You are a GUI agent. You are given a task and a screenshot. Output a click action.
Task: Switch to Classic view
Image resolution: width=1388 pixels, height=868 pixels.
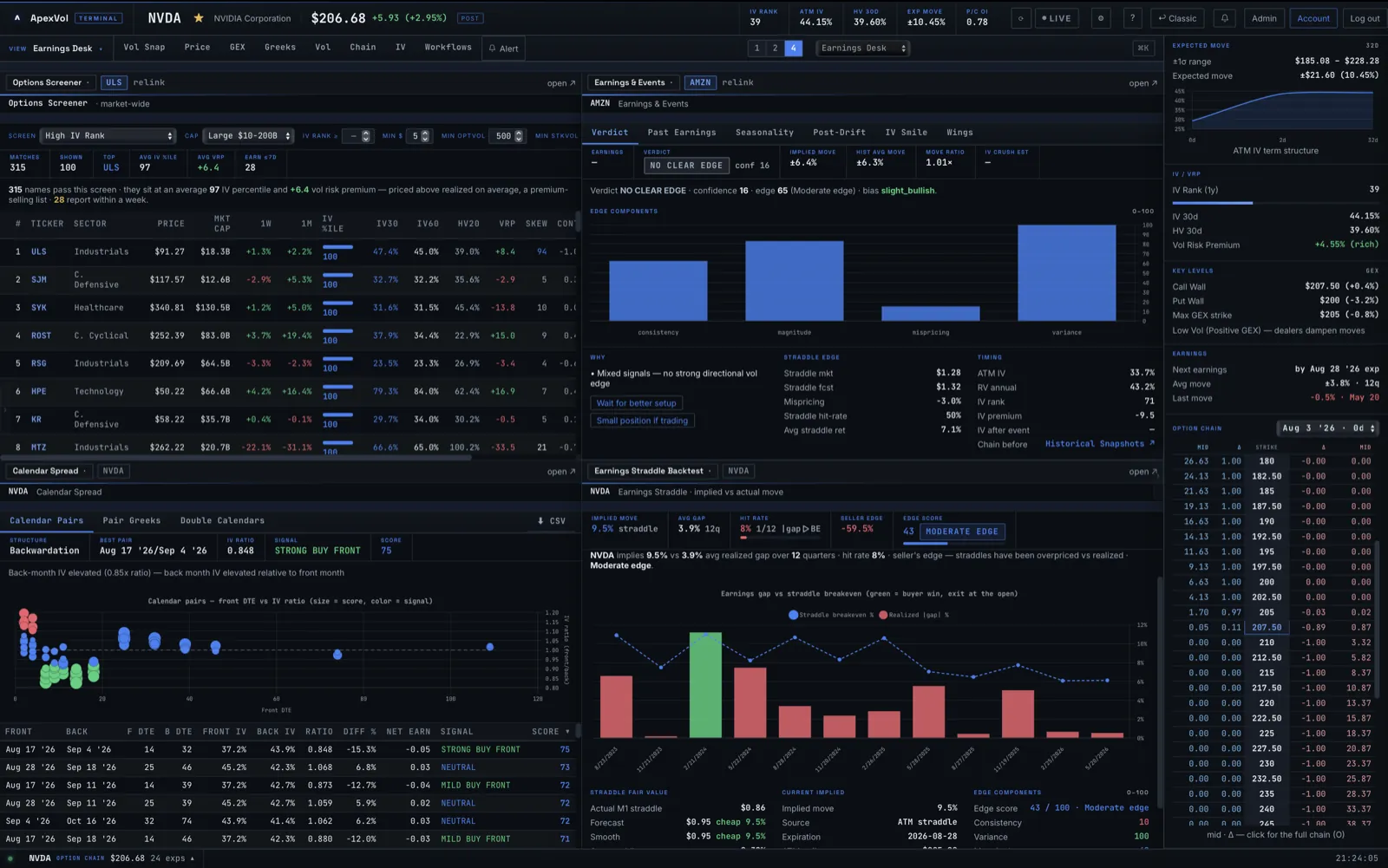coord(1177,18)
